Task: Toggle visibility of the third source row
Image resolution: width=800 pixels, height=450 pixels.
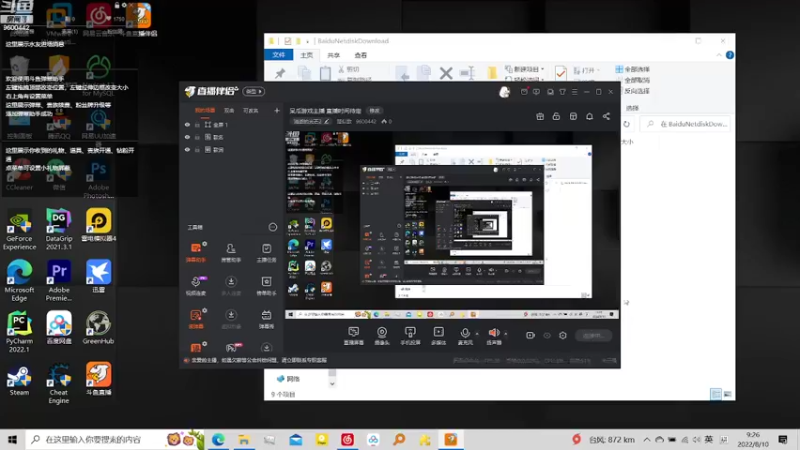Action: pyautogui.click(x=187, y=150)
